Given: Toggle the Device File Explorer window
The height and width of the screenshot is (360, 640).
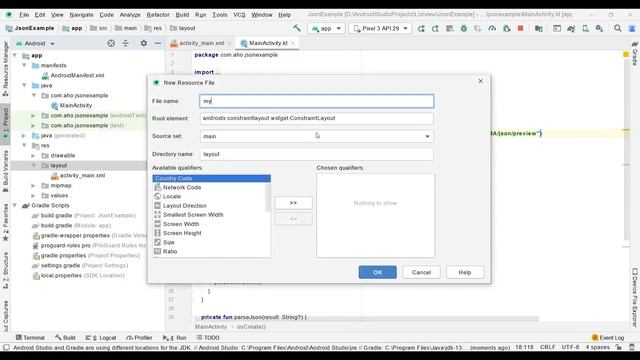Looking at the screenshot, I should coord(635,297).
